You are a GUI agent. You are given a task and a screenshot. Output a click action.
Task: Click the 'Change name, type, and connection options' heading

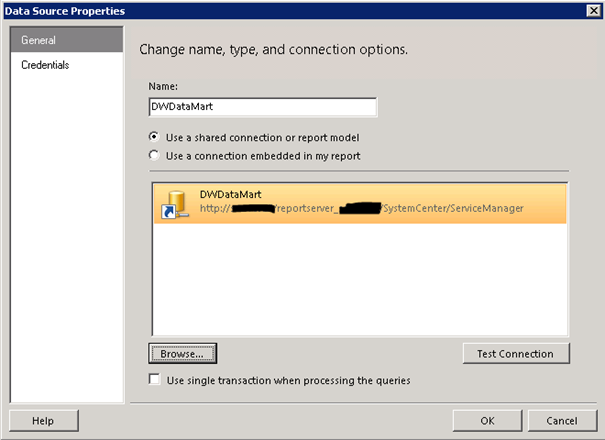(273, 49)
